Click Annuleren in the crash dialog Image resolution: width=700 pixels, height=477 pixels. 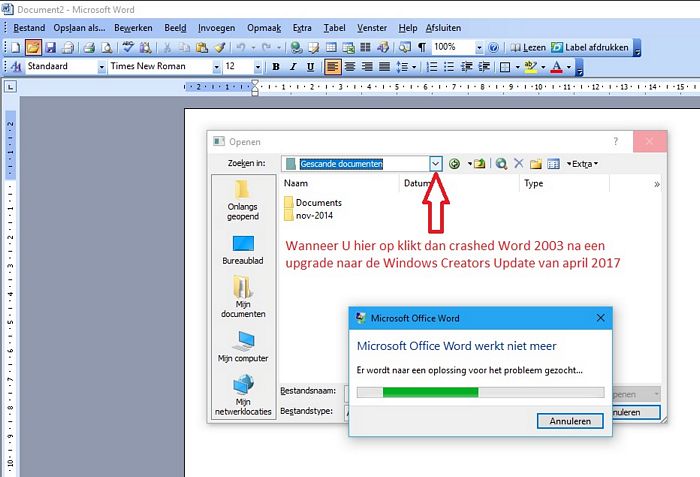[x=570, y=421]
